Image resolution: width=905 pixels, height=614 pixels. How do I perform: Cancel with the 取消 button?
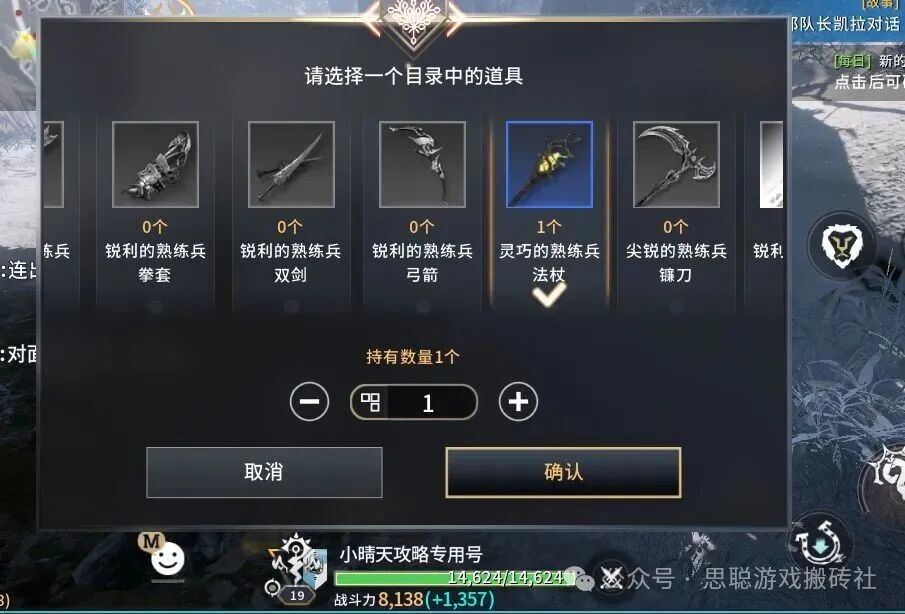pos(264,472)
